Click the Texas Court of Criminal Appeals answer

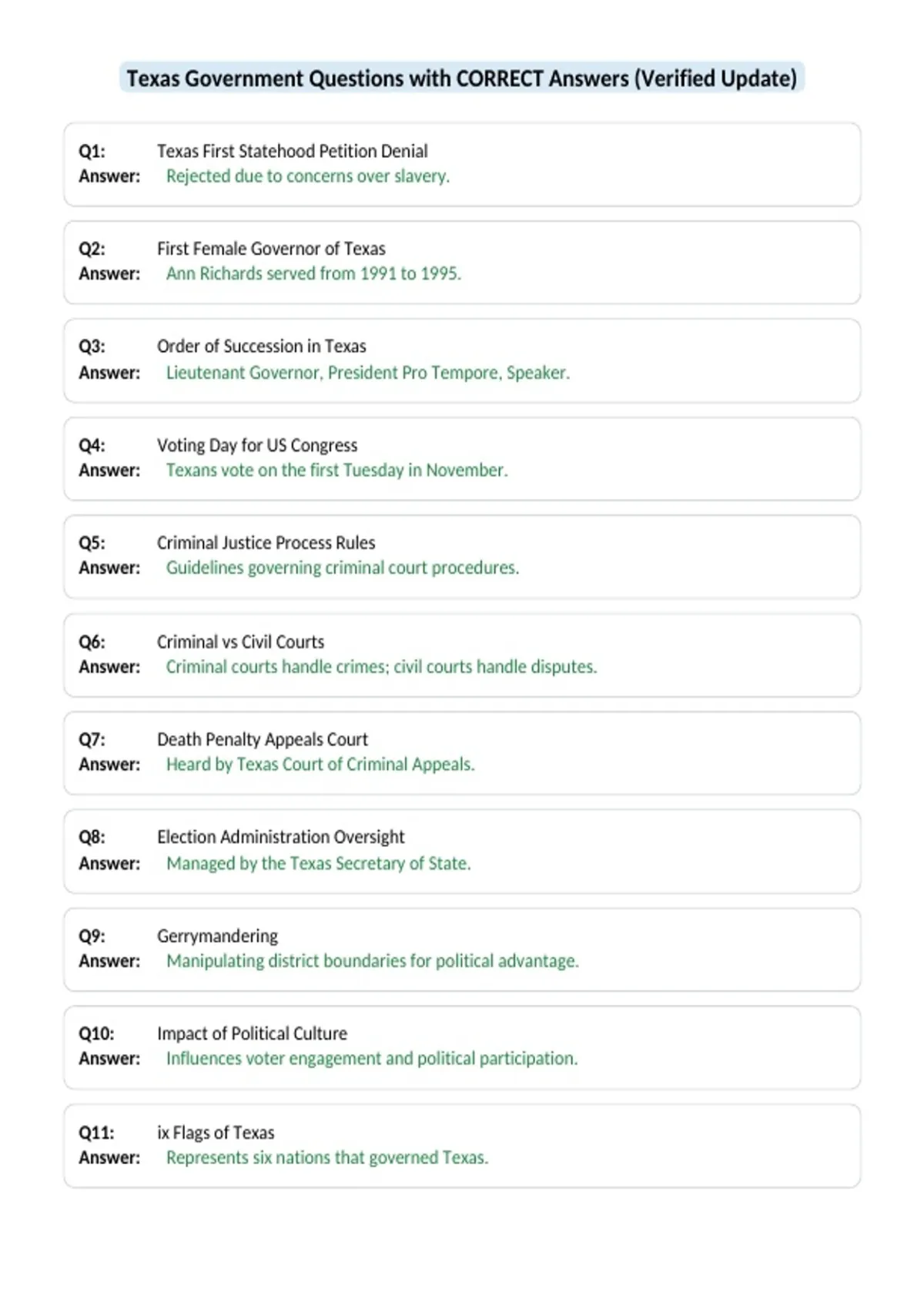click(320, 764)
